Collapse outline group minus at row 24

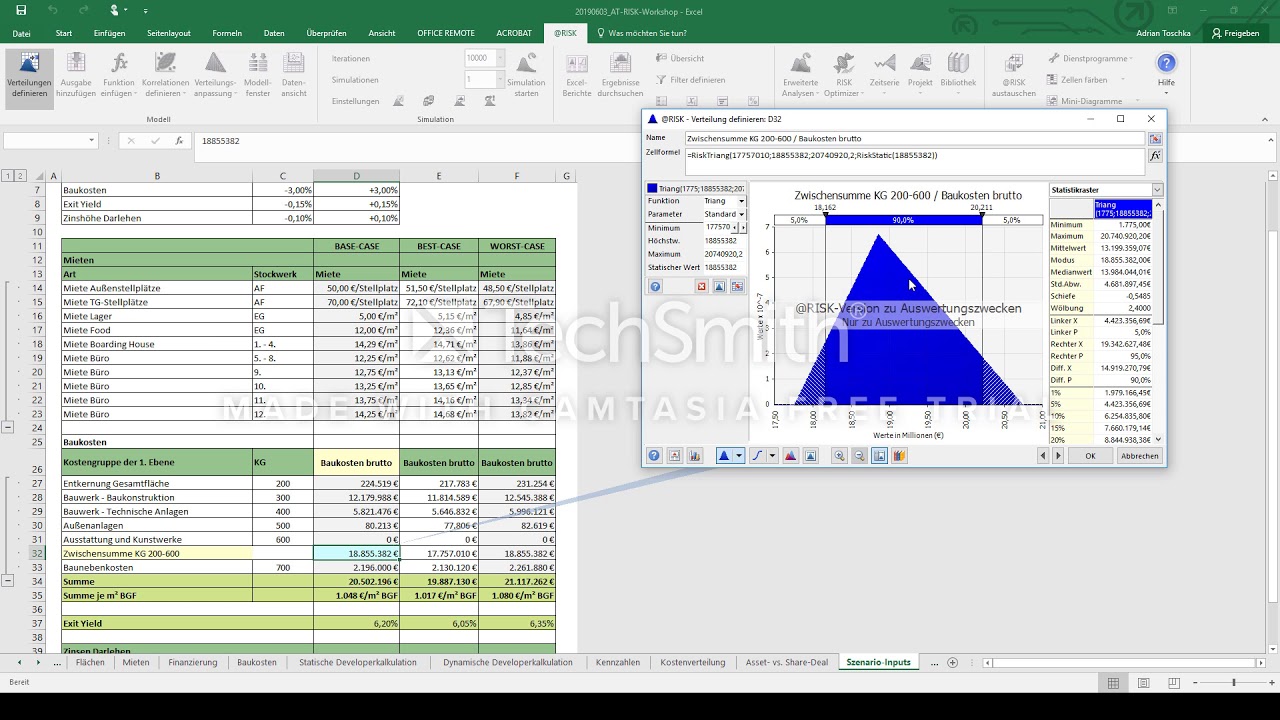[8, 427]
